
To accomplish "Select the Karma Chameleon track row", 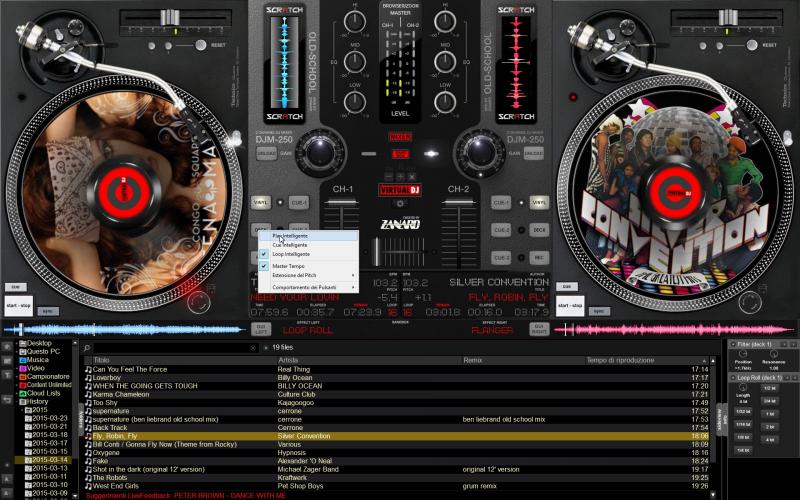I will click(x=398, y=394).
